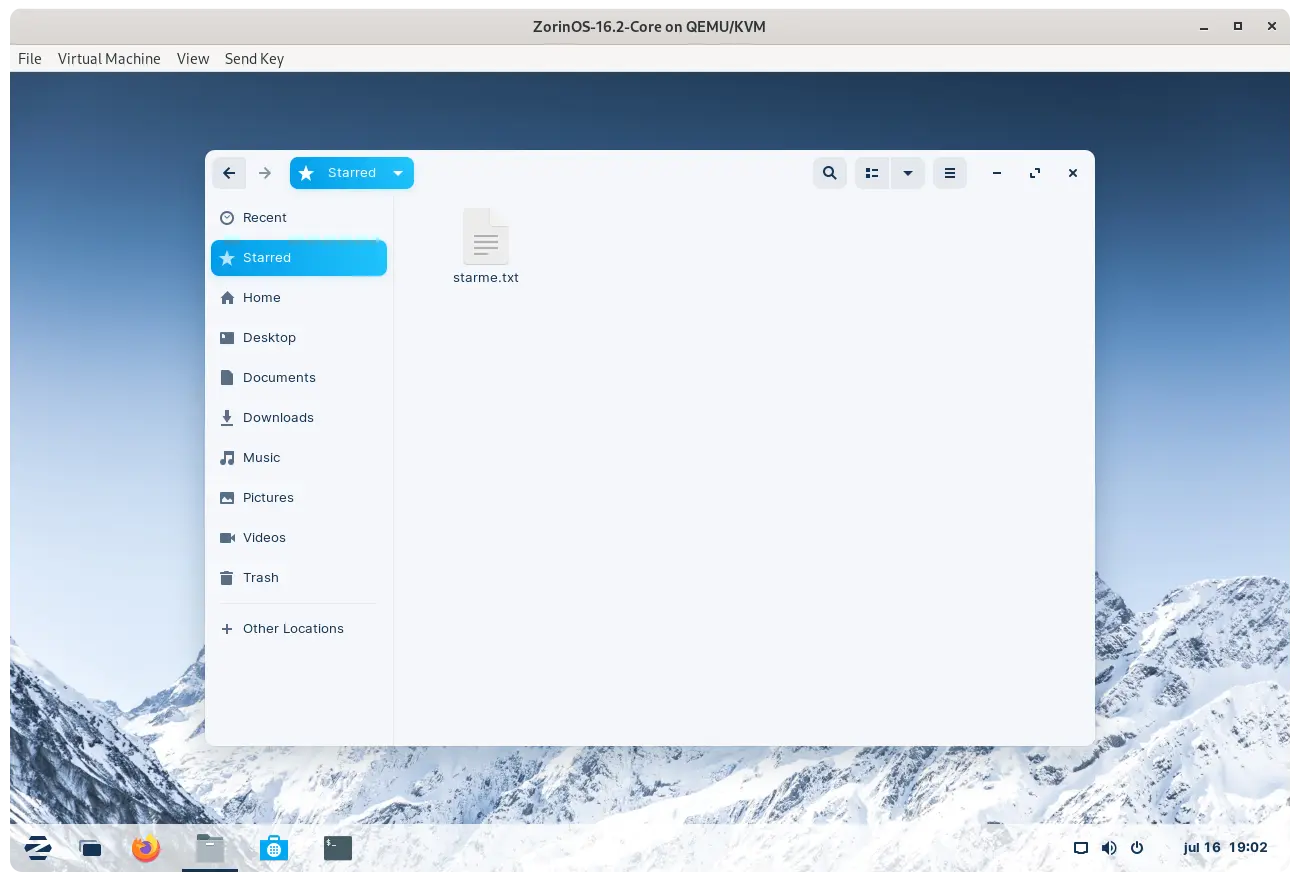
Task: Click the display icon in system tray
Action: click(x=1080, y=848)
